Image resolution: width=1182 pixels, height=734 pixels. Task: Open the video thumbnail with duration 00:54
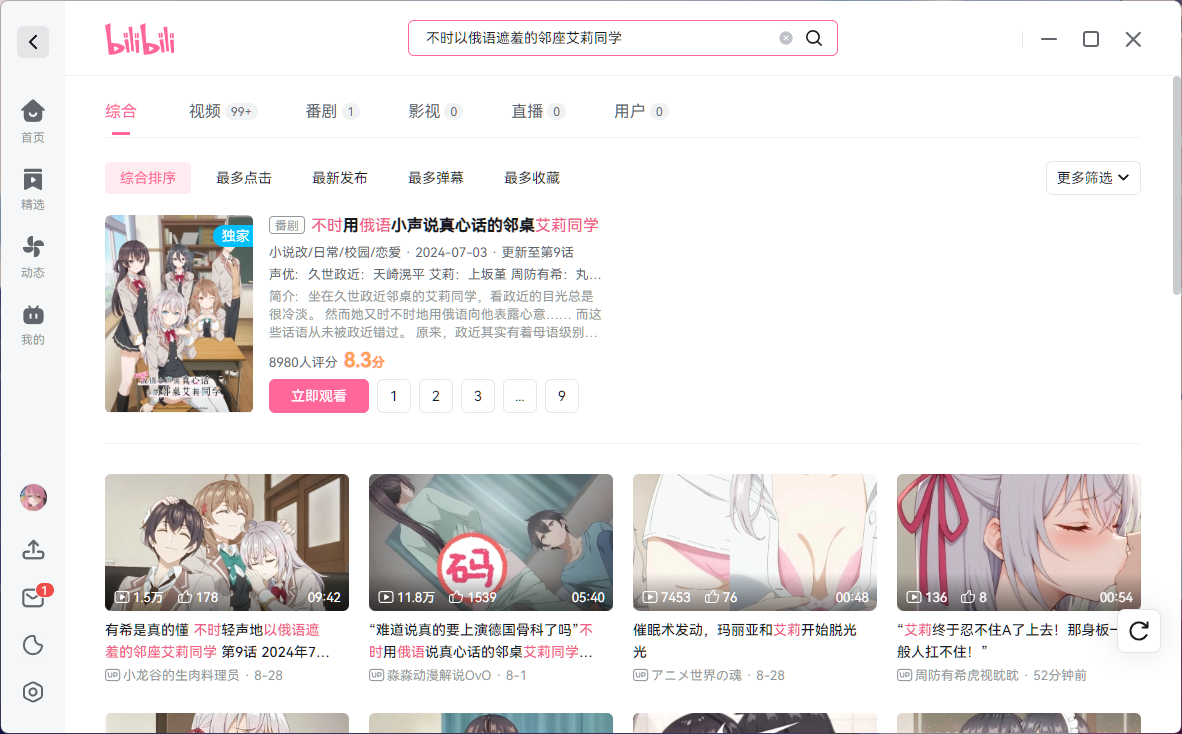1018,542
